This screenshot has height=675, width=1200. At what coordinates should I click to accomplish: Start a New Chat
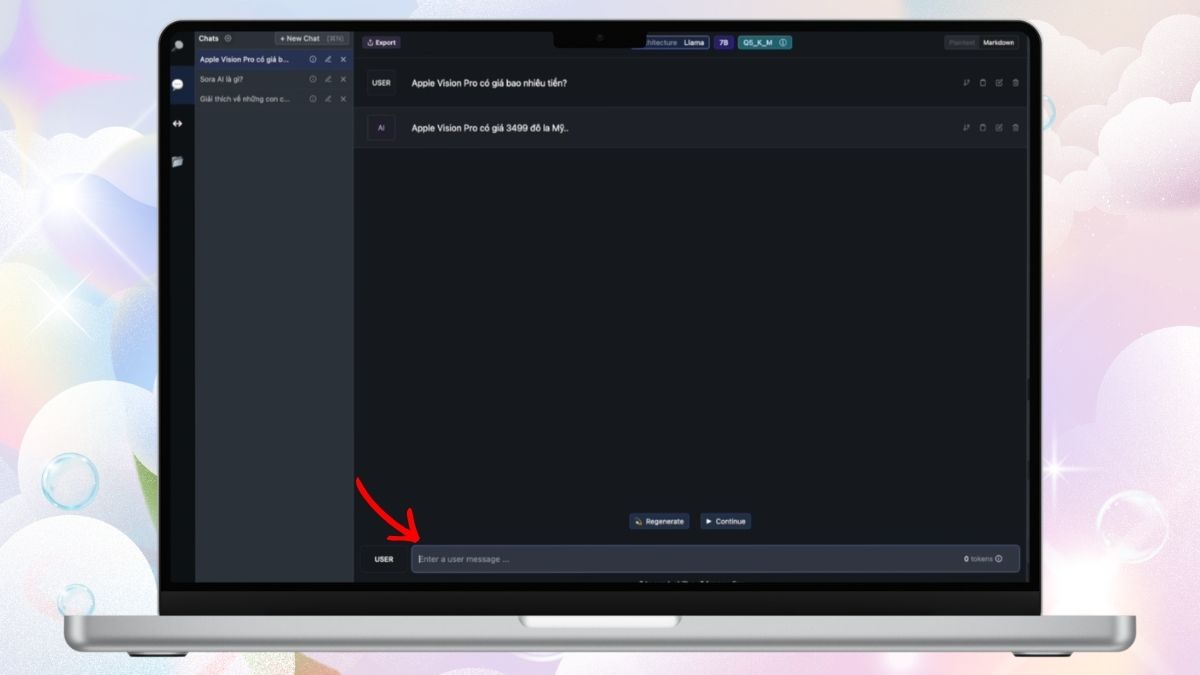coord(312,39)
